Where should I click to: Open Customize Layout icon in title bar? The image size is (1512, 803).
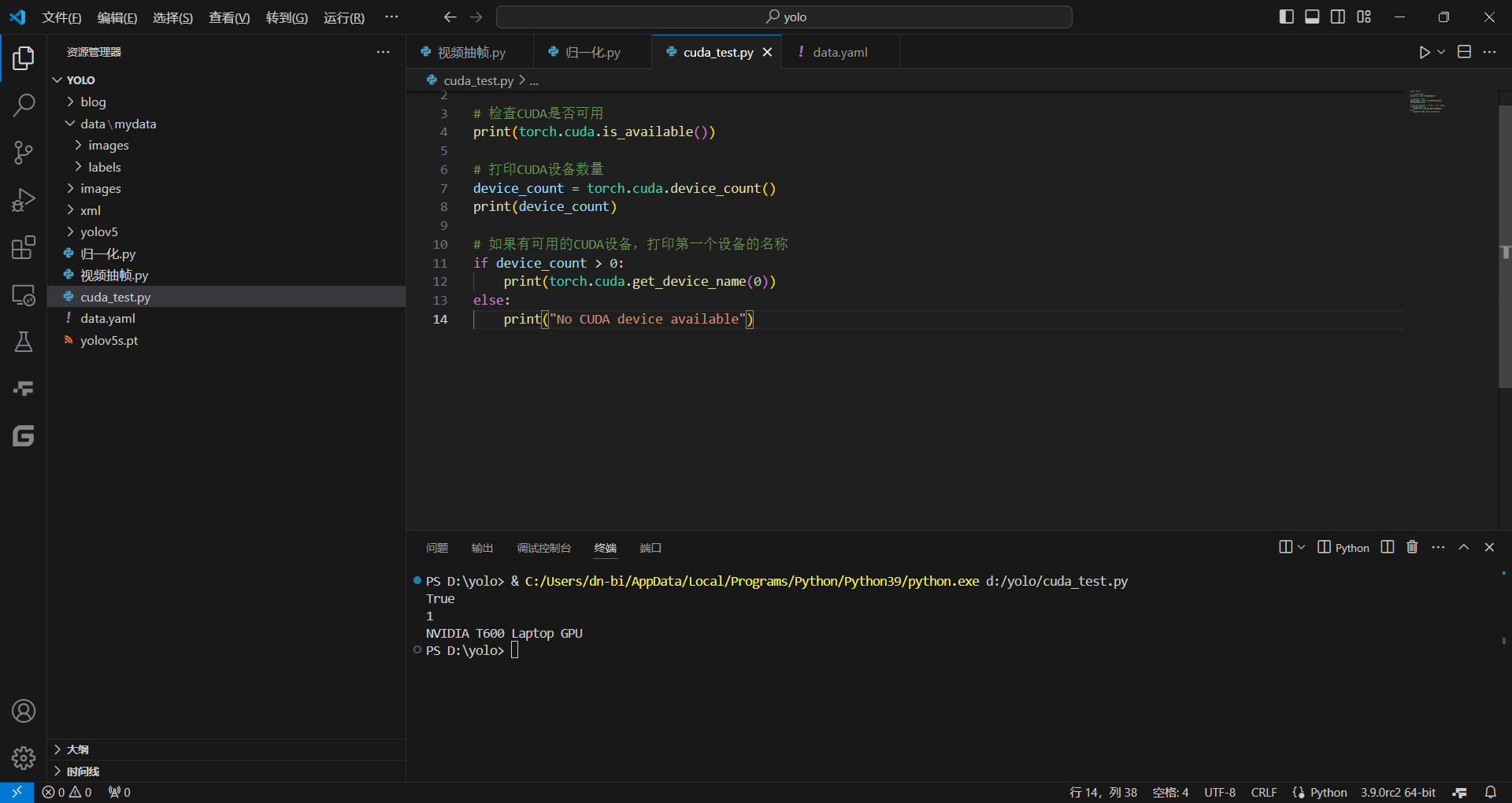1364,17
